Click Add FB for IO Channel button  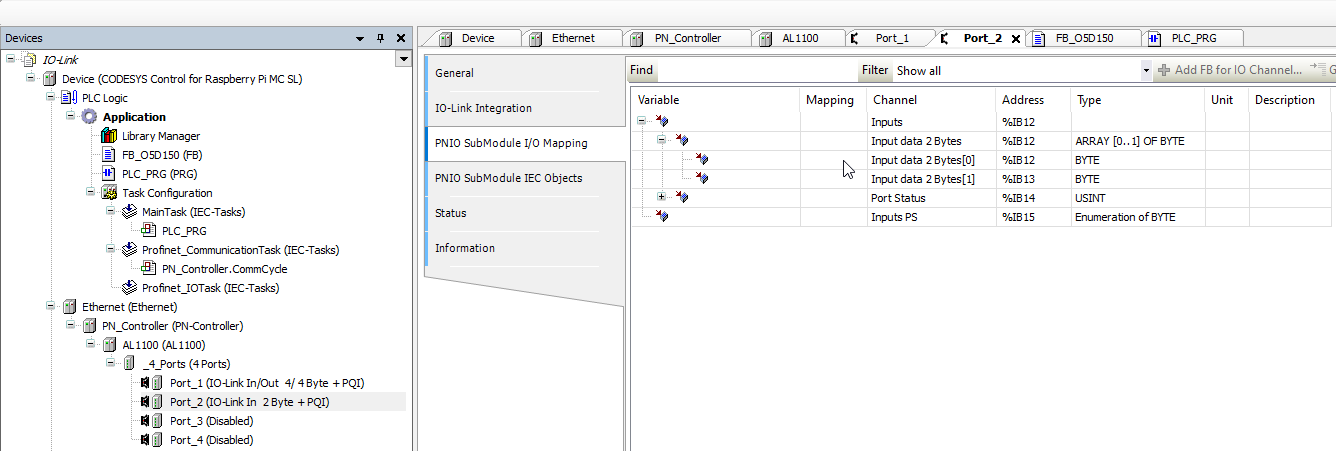(1230, 70)
